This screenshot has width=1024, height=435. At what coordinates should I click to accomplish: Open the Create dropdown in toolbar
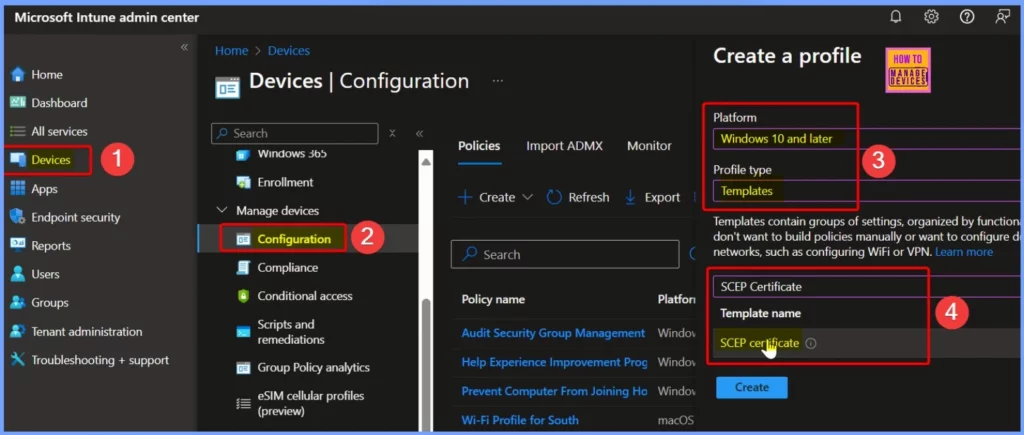496,197
